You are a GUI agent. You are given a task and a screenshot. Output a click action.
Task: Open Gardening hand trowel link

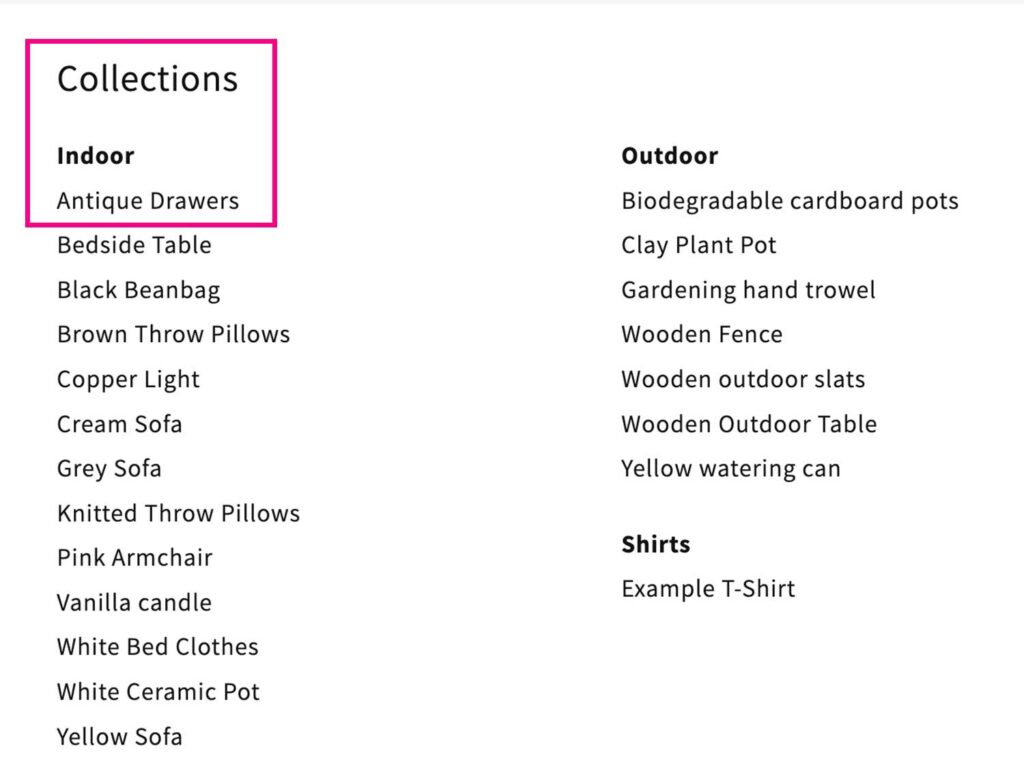[x=748, y=290]
